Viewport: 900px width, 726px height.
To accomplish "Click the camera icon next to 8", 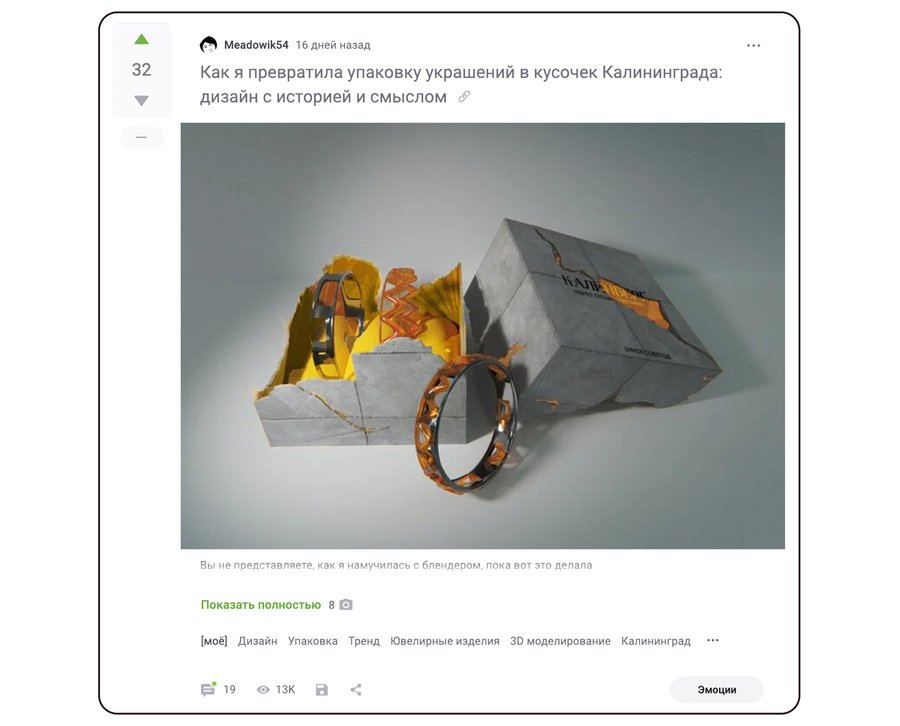I will 346,605.
